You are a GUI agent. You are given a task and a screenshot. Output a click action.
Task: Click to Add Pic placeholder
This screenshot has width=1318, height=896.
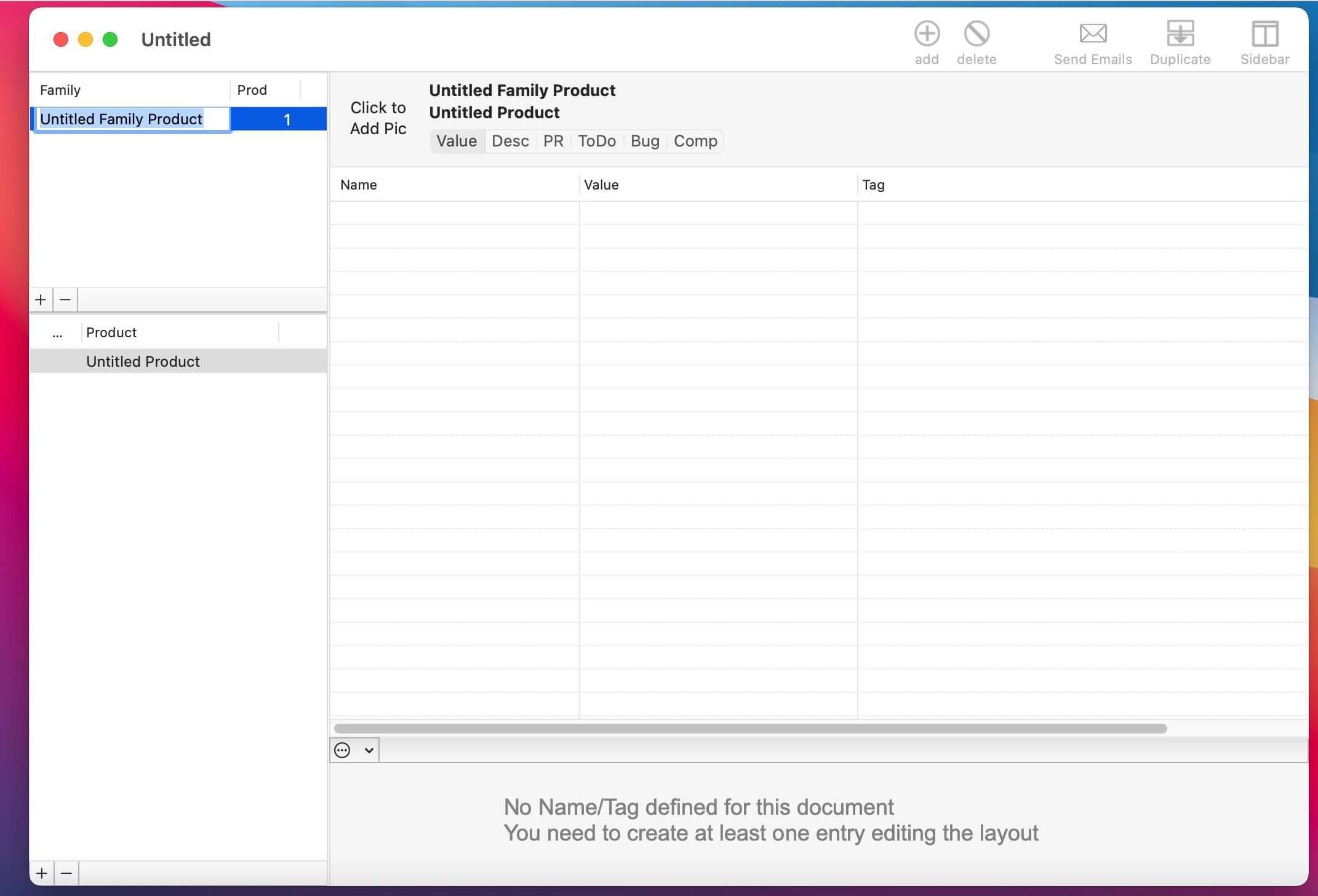pos(378,118)
